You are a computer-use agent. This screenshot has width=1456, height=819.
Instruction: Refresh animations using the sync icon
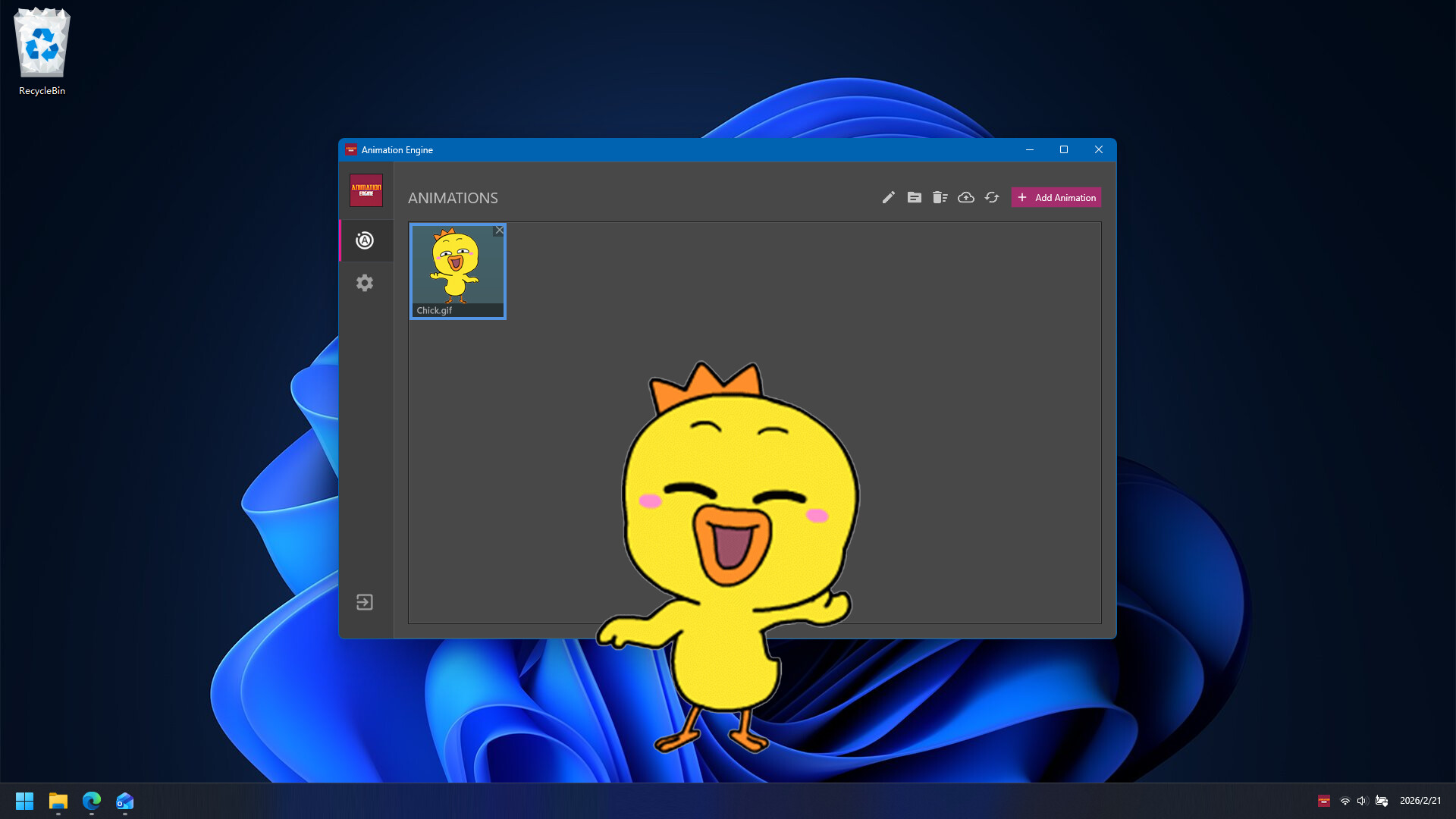pyautogui.click(x=992, y=197)
